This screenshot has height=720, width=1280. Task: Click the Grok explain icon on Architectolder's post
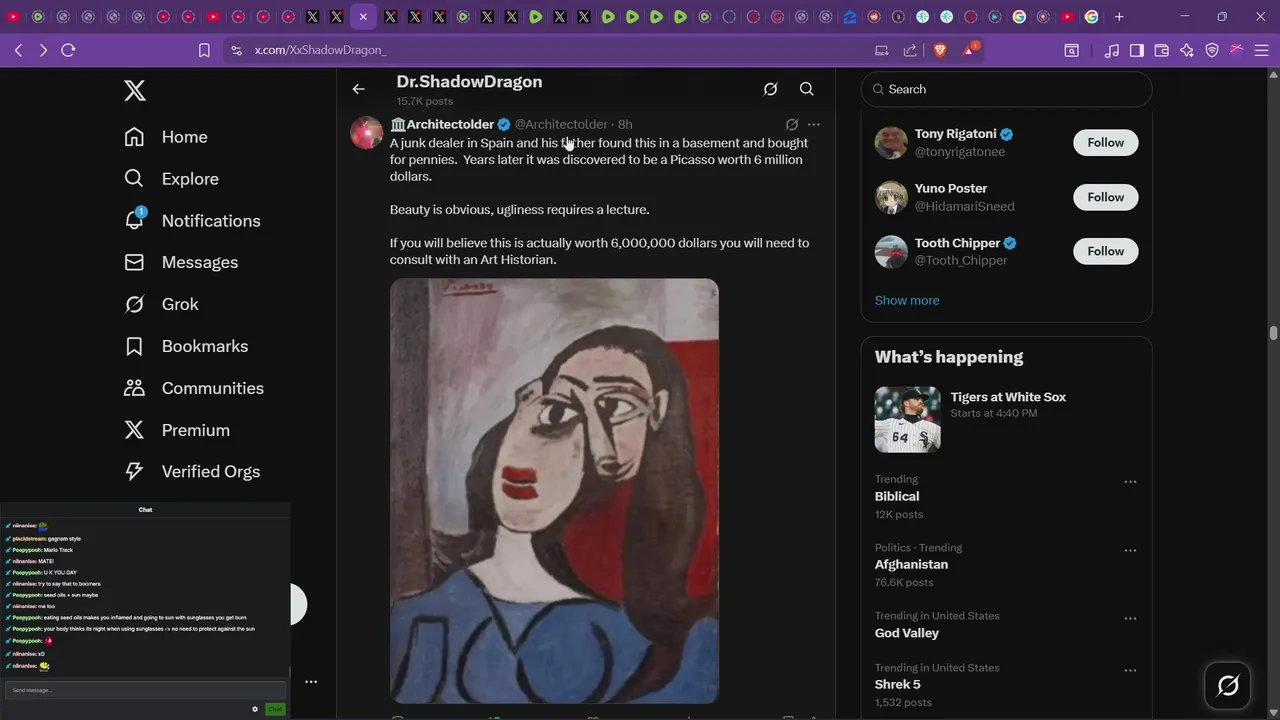pyautogui.click(x=792, y=124)
